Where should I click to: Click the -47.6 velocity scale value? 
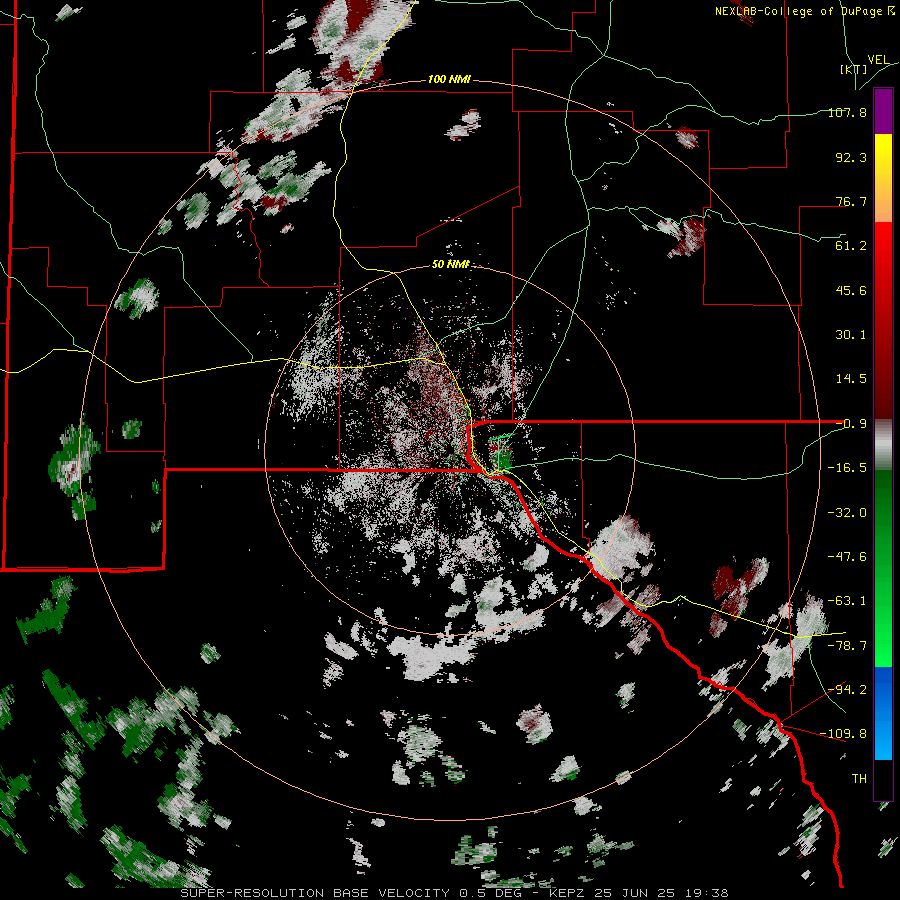847,557
